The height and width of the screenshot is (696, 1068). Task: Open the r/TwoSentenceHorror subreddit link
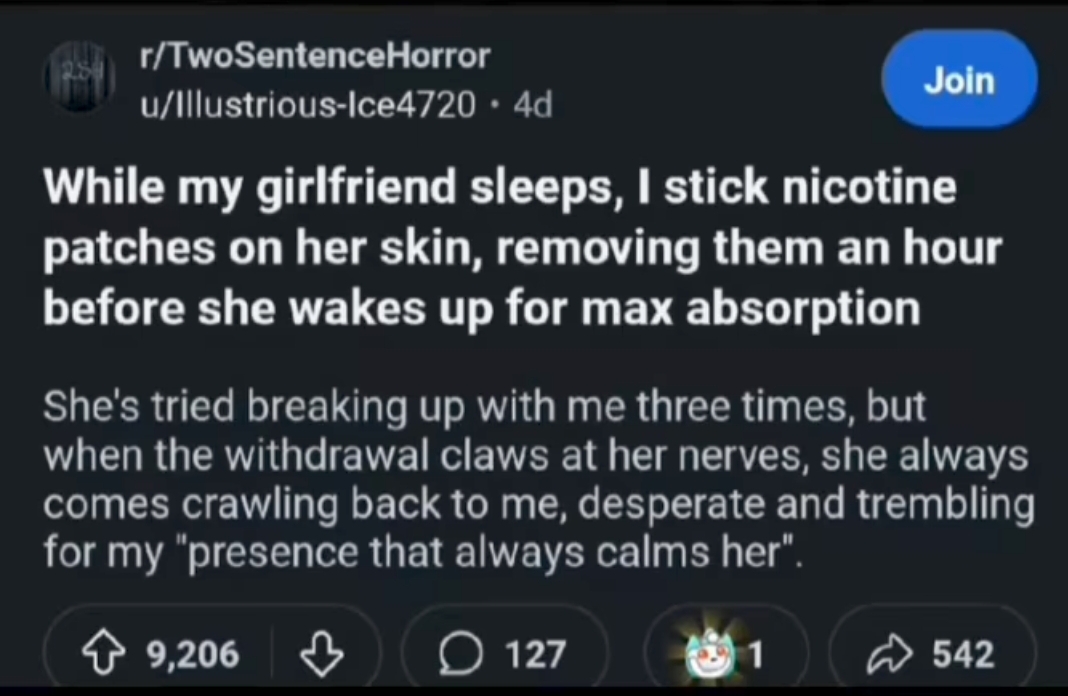click(315, 56)
